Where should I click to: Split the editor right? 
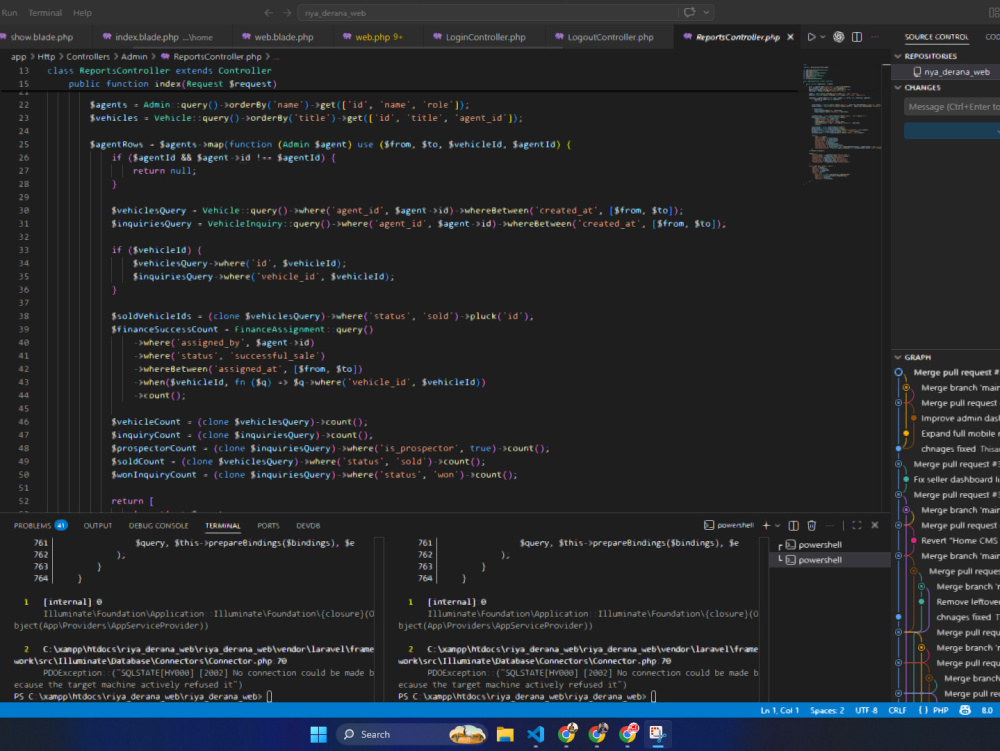[x=857, y=37]
